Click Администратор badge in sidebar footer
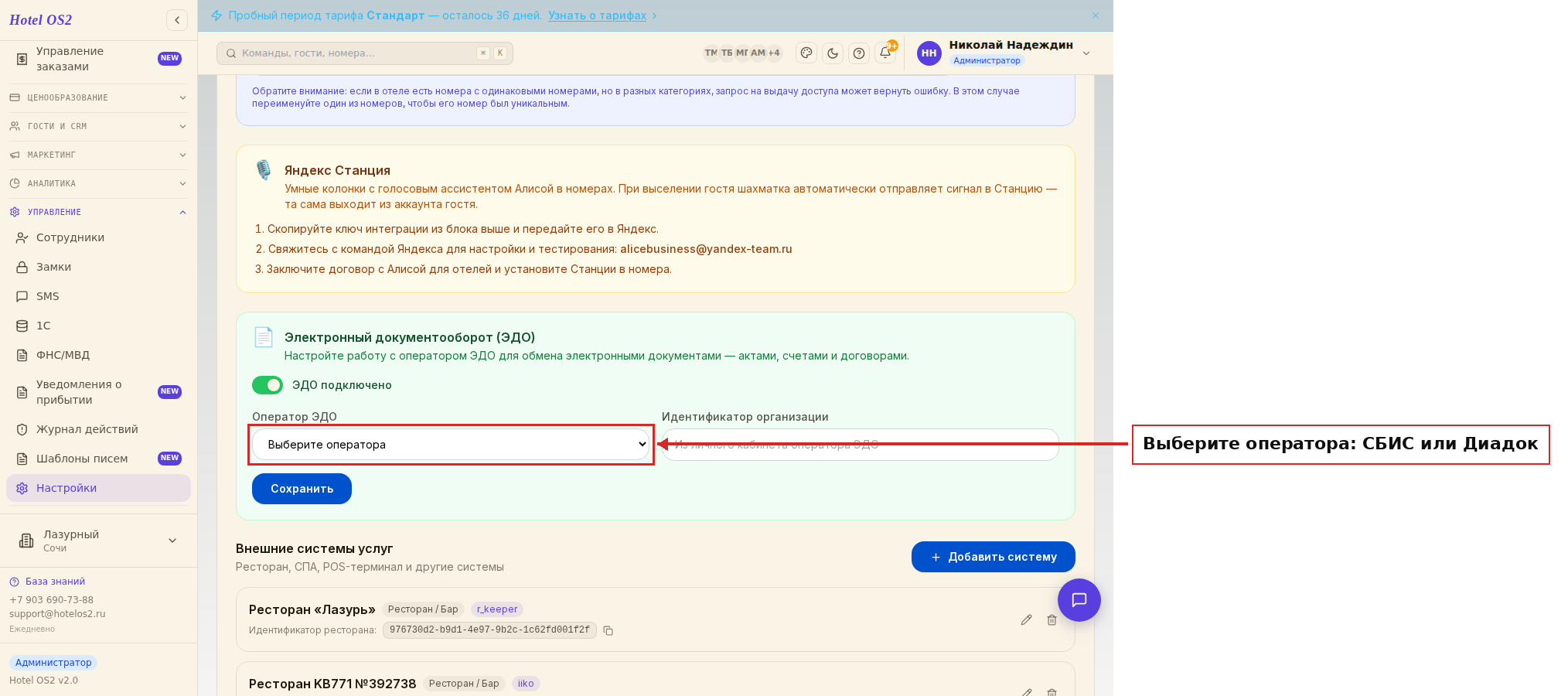This screenshot has width=1568, height=696. tap(53, 663)
